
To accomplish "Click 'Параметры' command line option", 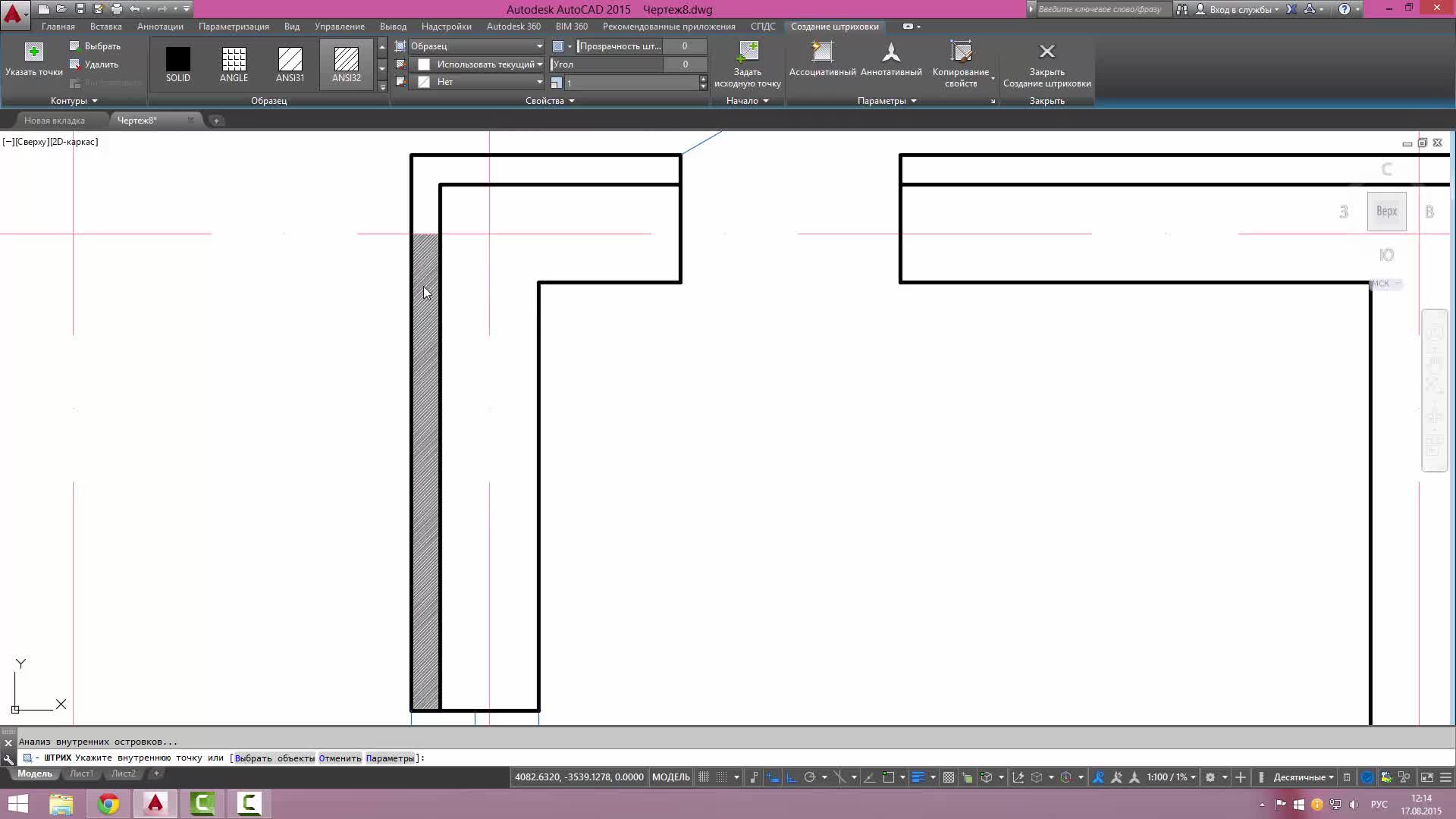I will tap(390, 758).
